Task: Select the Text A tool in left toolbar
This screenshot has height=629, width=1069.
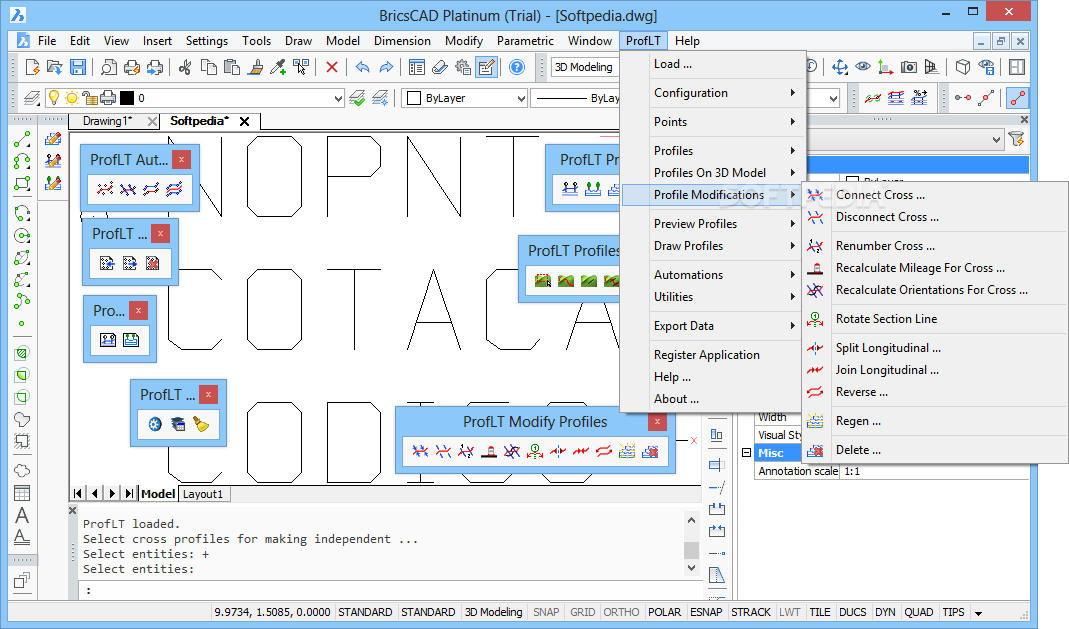Action: [22, 515]
